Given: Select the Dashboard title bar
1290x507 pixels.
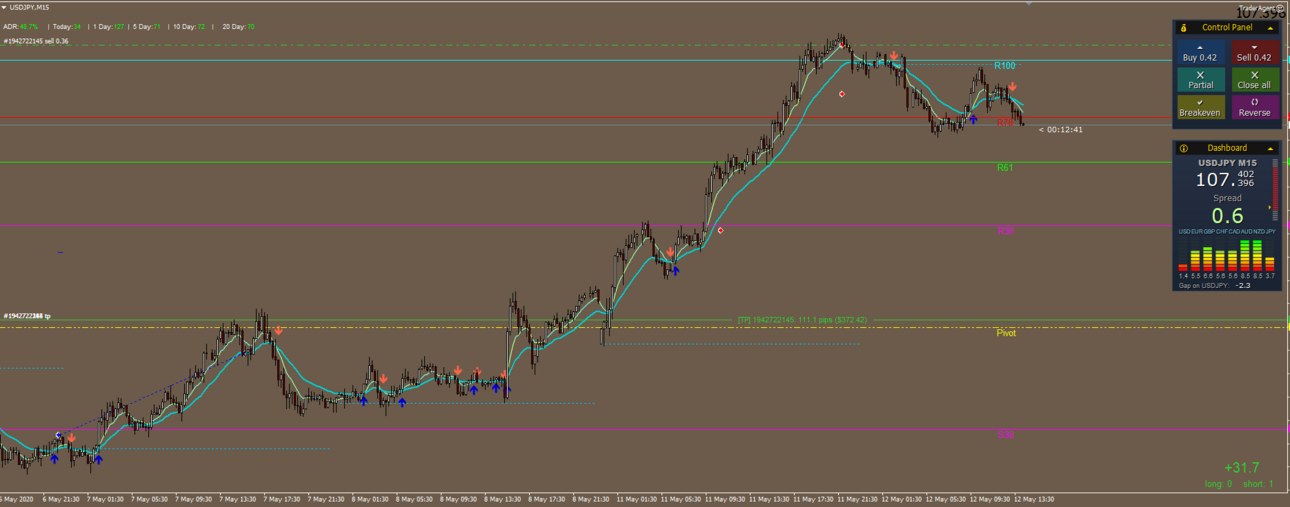Looking at the screenshot, I should click(1227, 148).
